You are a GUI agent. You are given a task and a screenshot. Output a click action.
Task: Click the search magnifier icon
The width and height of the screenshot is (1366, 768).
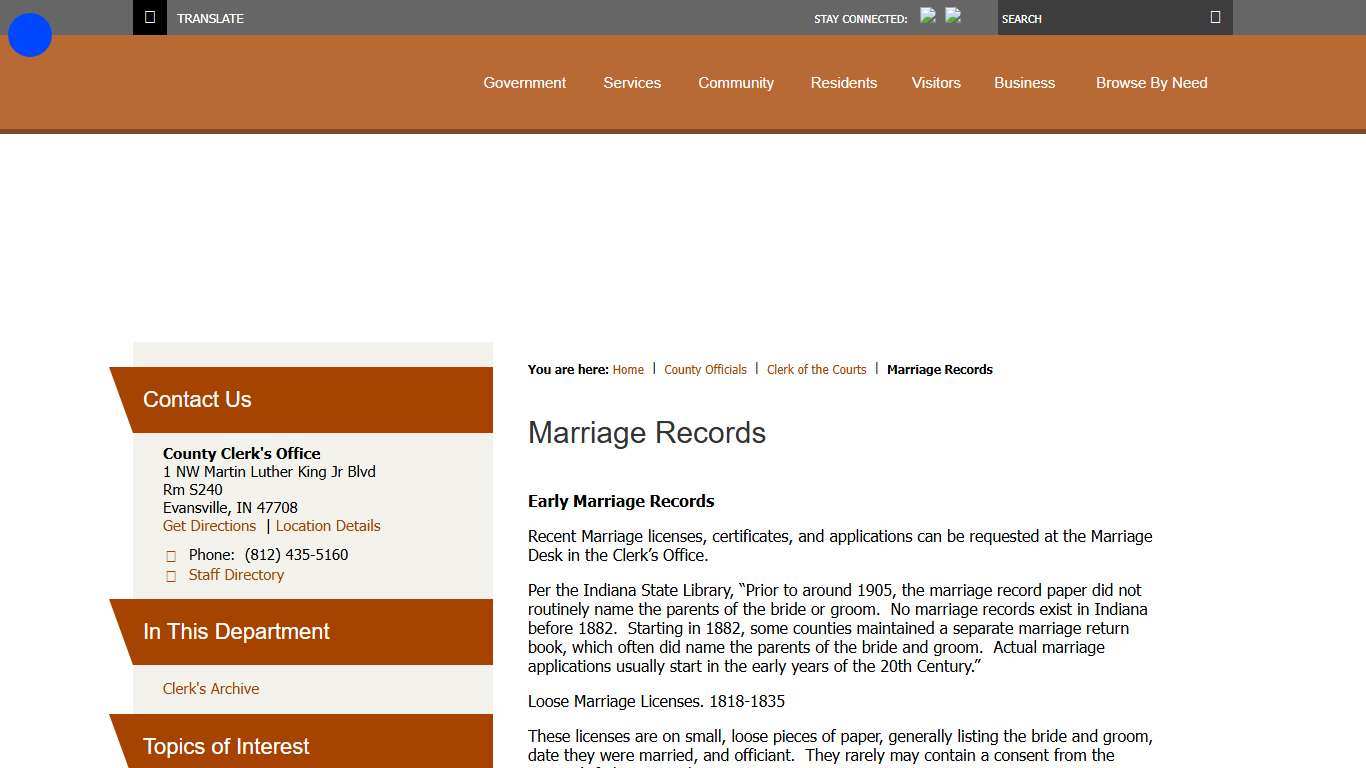[x=1215, y=17]
